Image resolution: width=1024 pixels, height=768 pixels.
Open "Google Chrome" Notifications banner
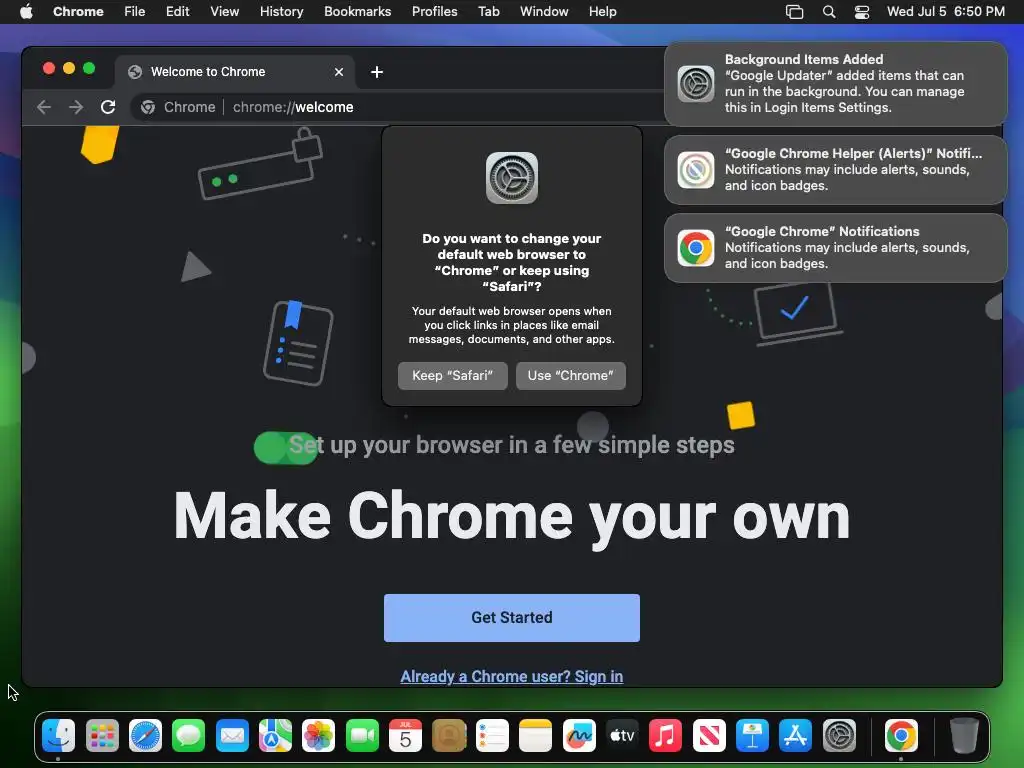[835, 248]
